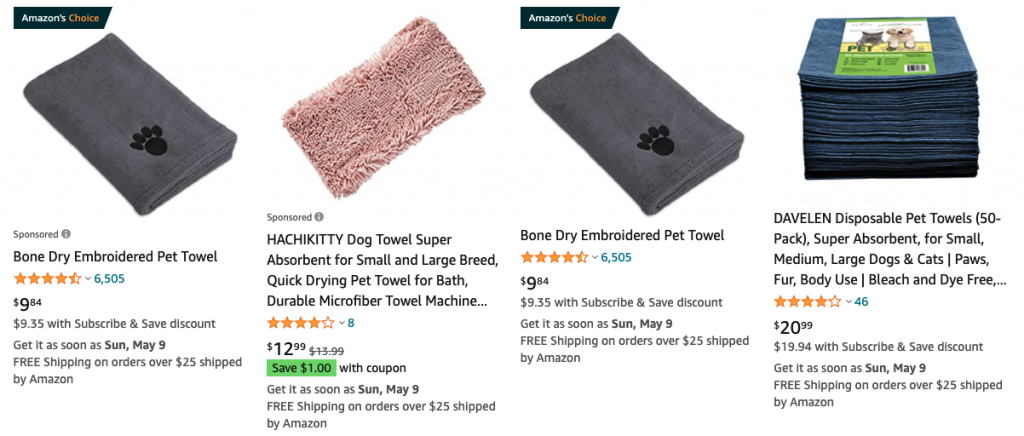Click star rating of sponsored Bone Dry towel
Screen dimensions: 1024x436
pyautogui.click(x=47, y=279)
